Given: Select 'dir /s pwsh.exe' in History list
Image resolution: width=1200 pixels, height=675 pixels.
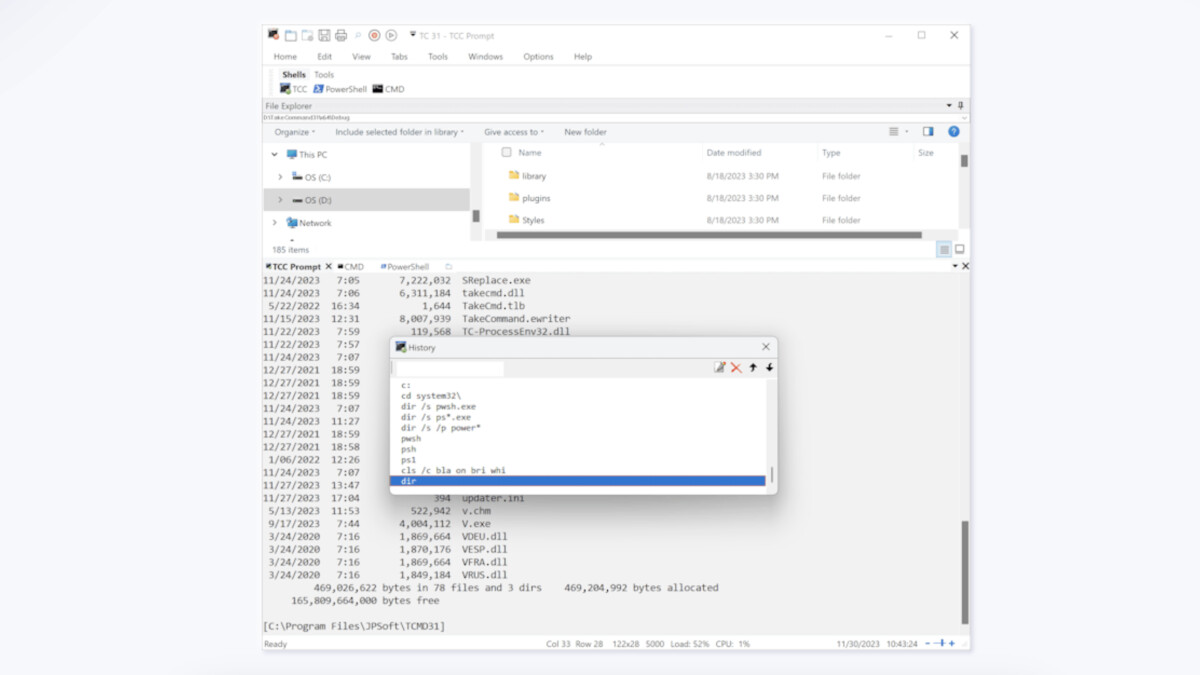Looking at the screenshot, I should pyautogui.click(x=438, y=407).
